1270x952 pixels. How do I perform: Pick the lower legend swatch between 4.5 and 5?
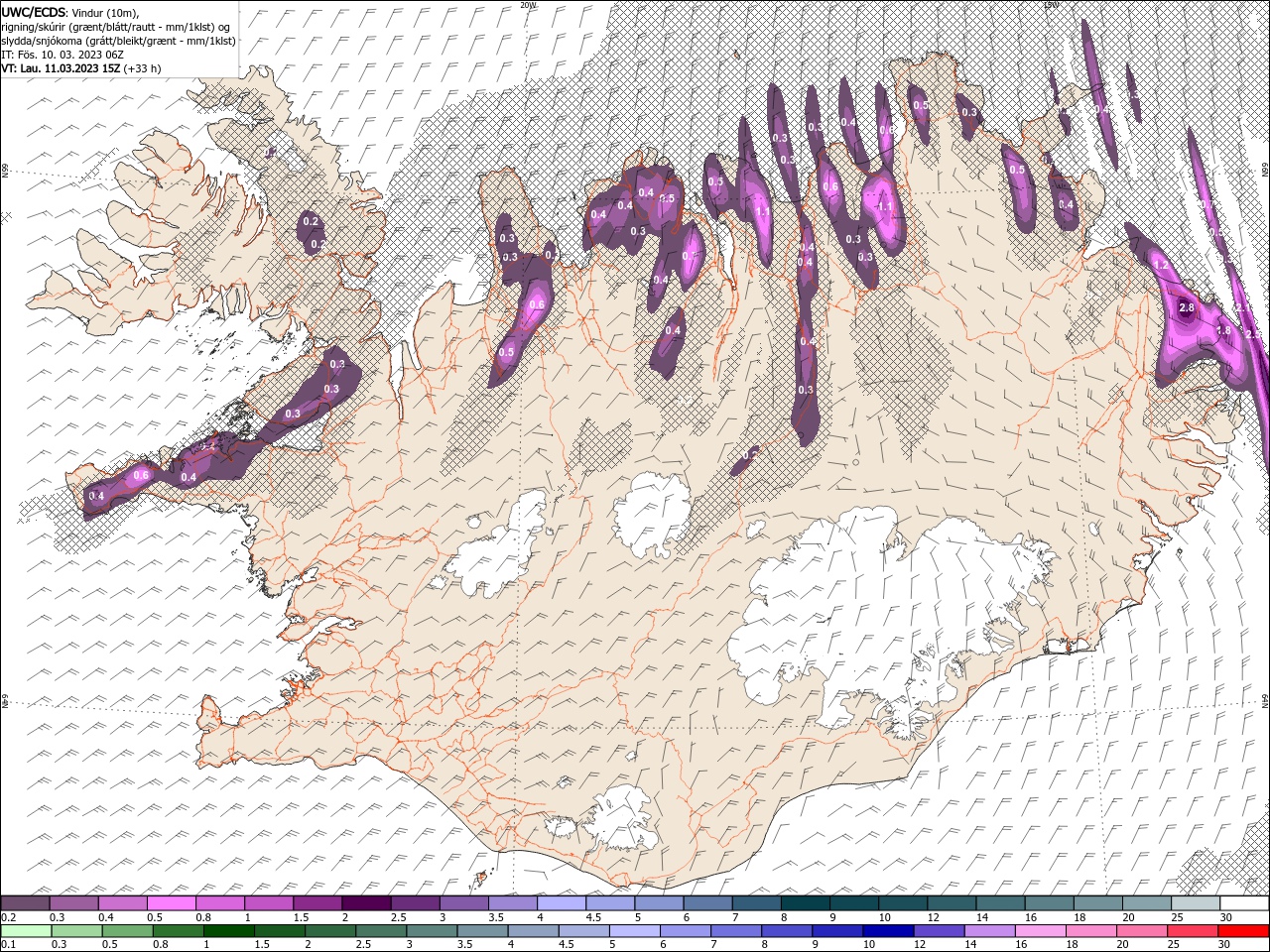(x=583, y=931)
